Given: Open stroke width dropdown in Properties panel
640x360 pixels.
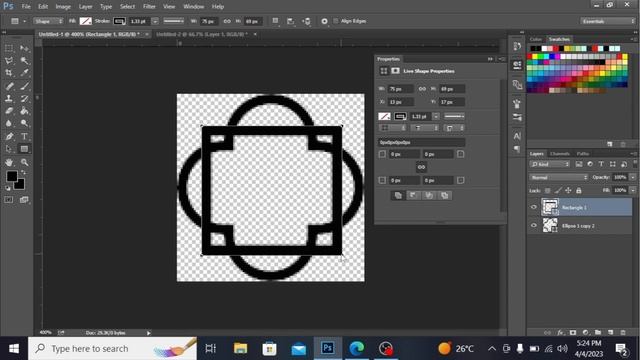Looking at the screenshot, I should 436,116.
